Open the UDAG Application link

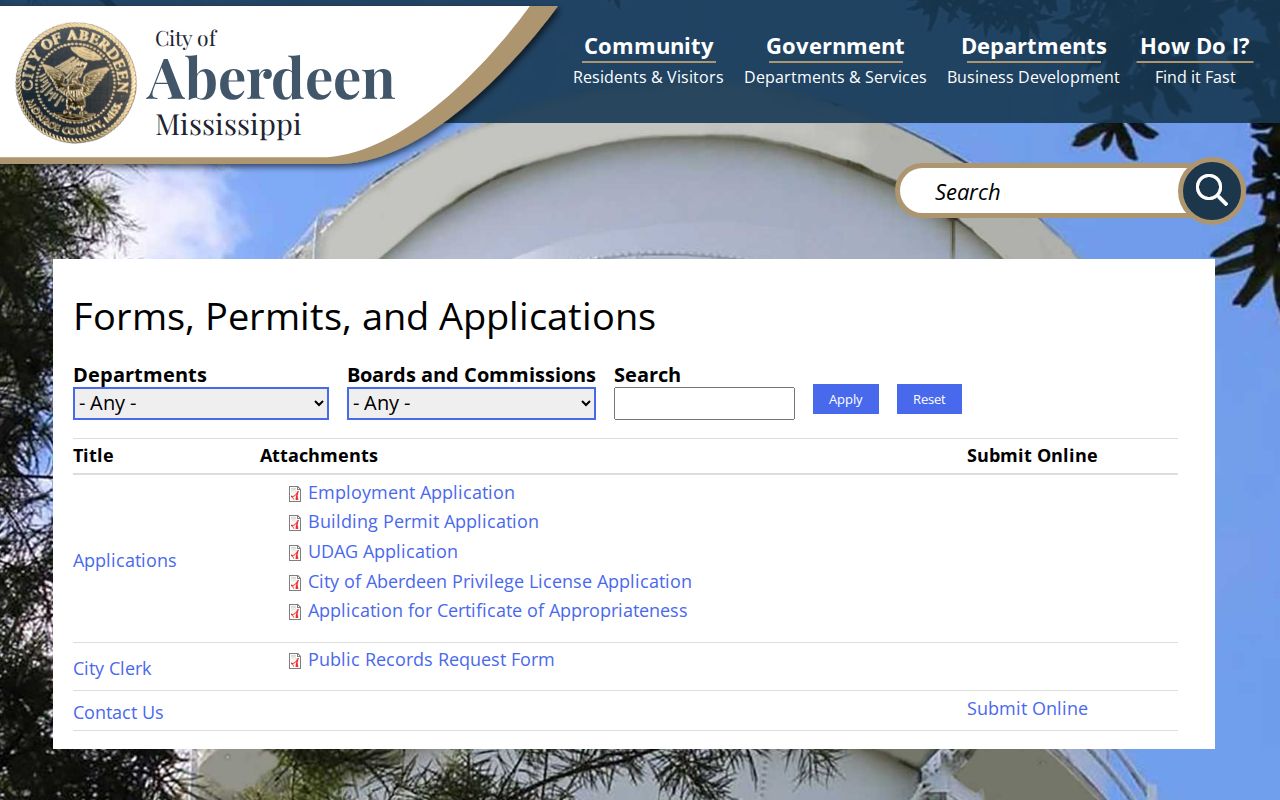tap(383, 552)
